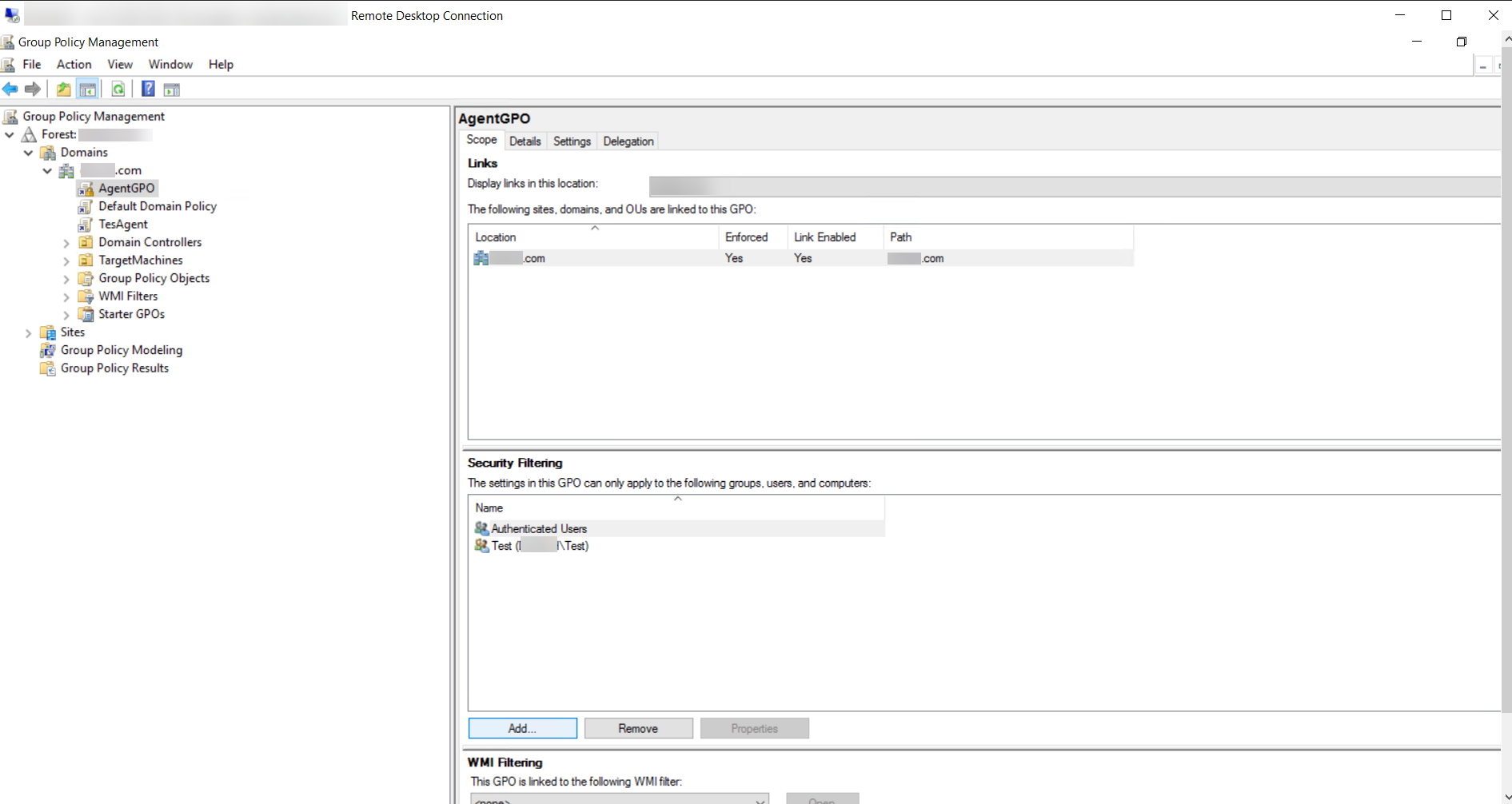Image resolution: width=1512 pixels, height=804 pixels.
Task: Expand the WMI Filters node
Action: pyautogui.click(x=66, y=297)
